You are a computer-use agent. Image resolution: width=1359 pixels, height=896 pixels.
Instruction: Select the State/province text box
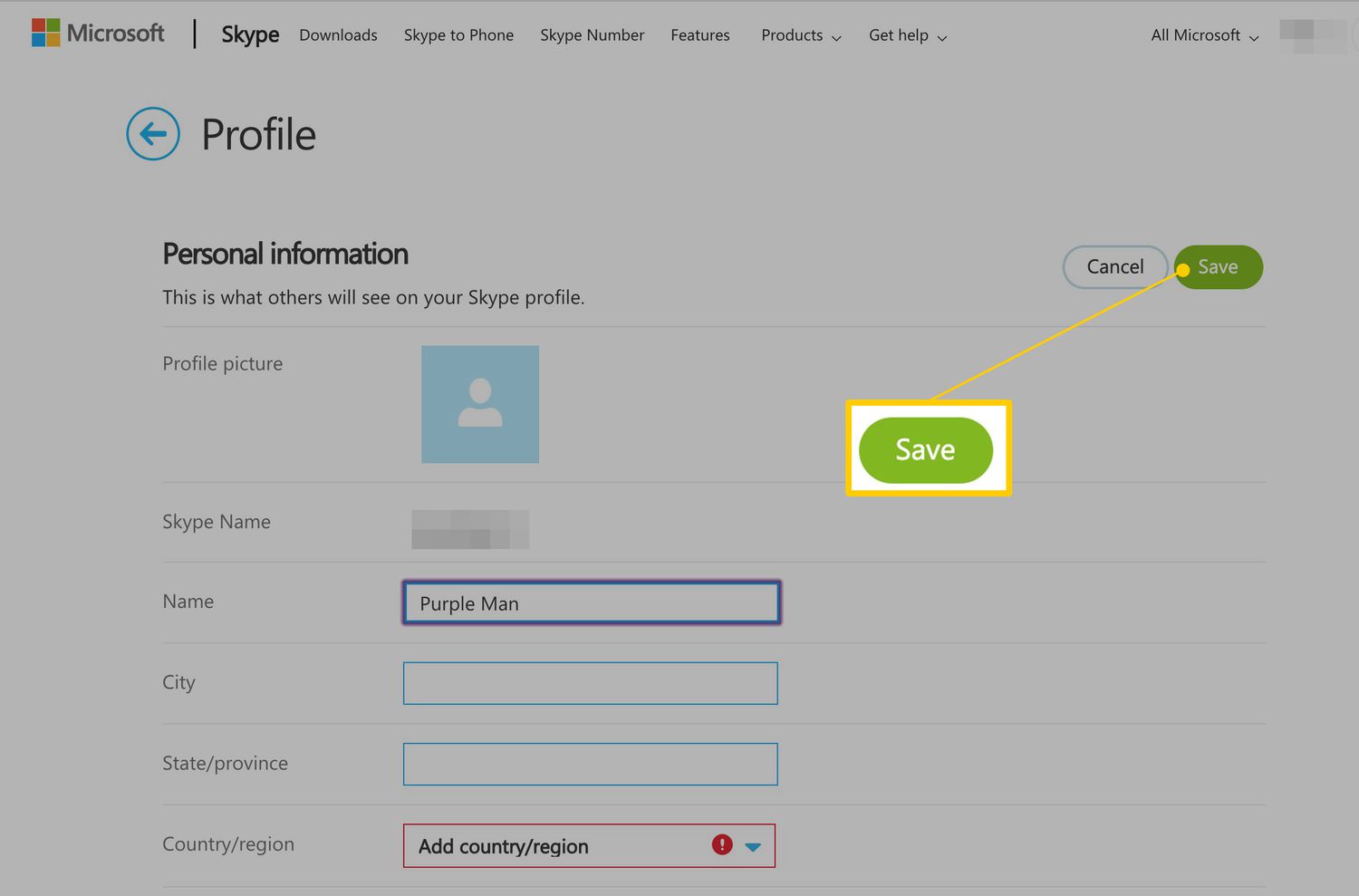coord(591,764)
